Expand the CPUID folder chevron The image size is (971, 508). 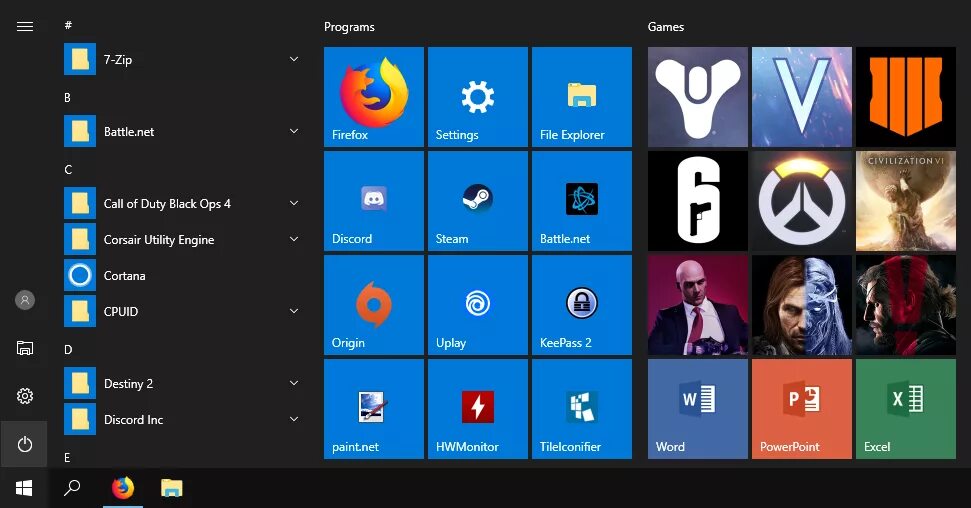294,311
